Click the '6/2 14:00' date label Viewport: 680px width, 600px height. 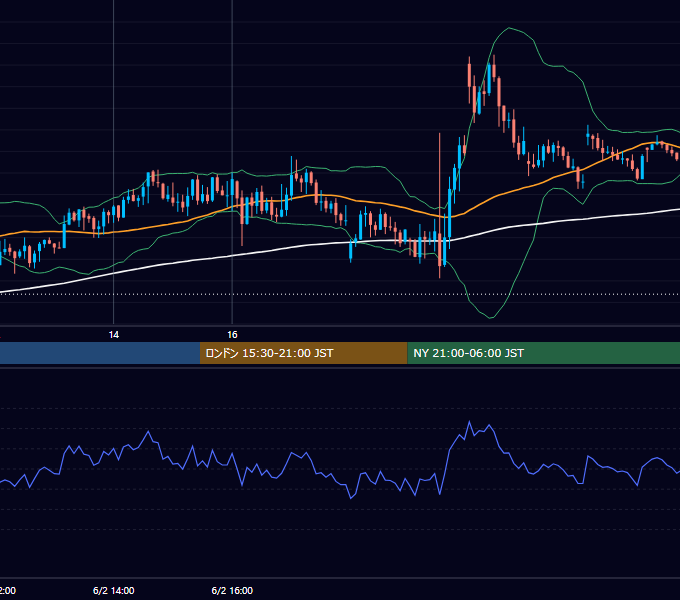click(114, 590)
